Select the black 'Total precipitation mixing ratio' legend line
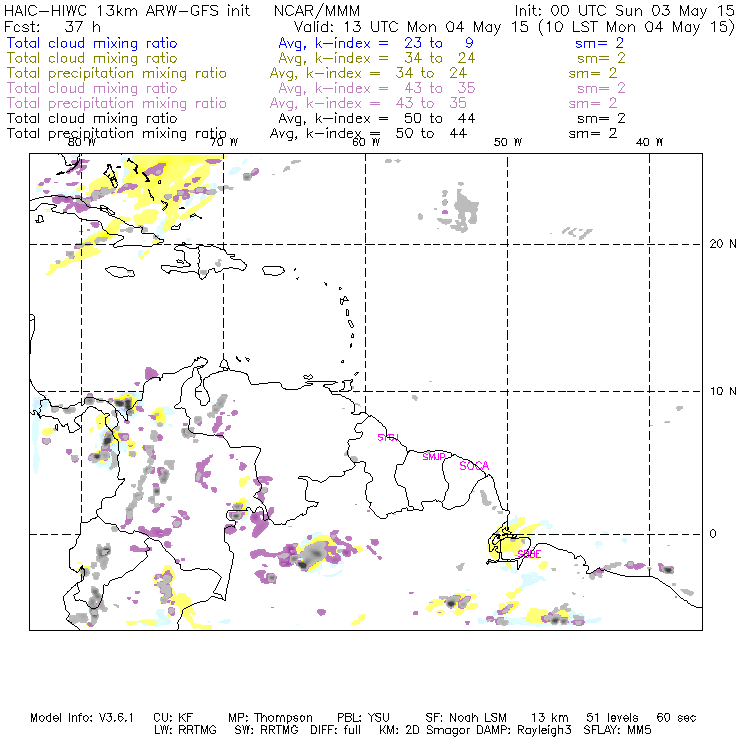The height and width of the screenshot is (740, 740). coord(117,134)
